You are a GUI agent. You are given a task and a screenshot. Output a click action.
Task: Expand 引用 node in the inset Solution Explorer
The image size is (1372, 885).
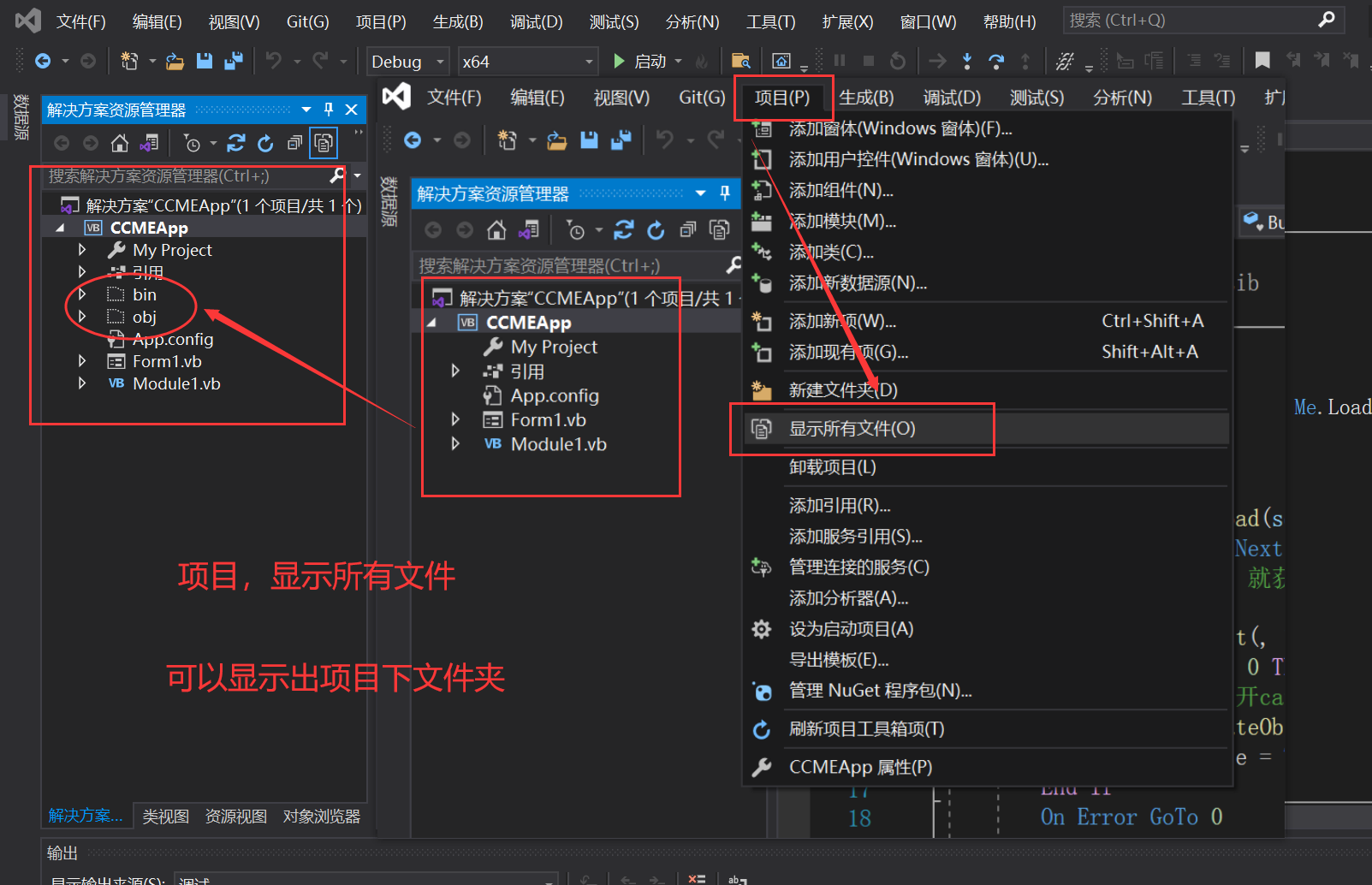(455, 371)
